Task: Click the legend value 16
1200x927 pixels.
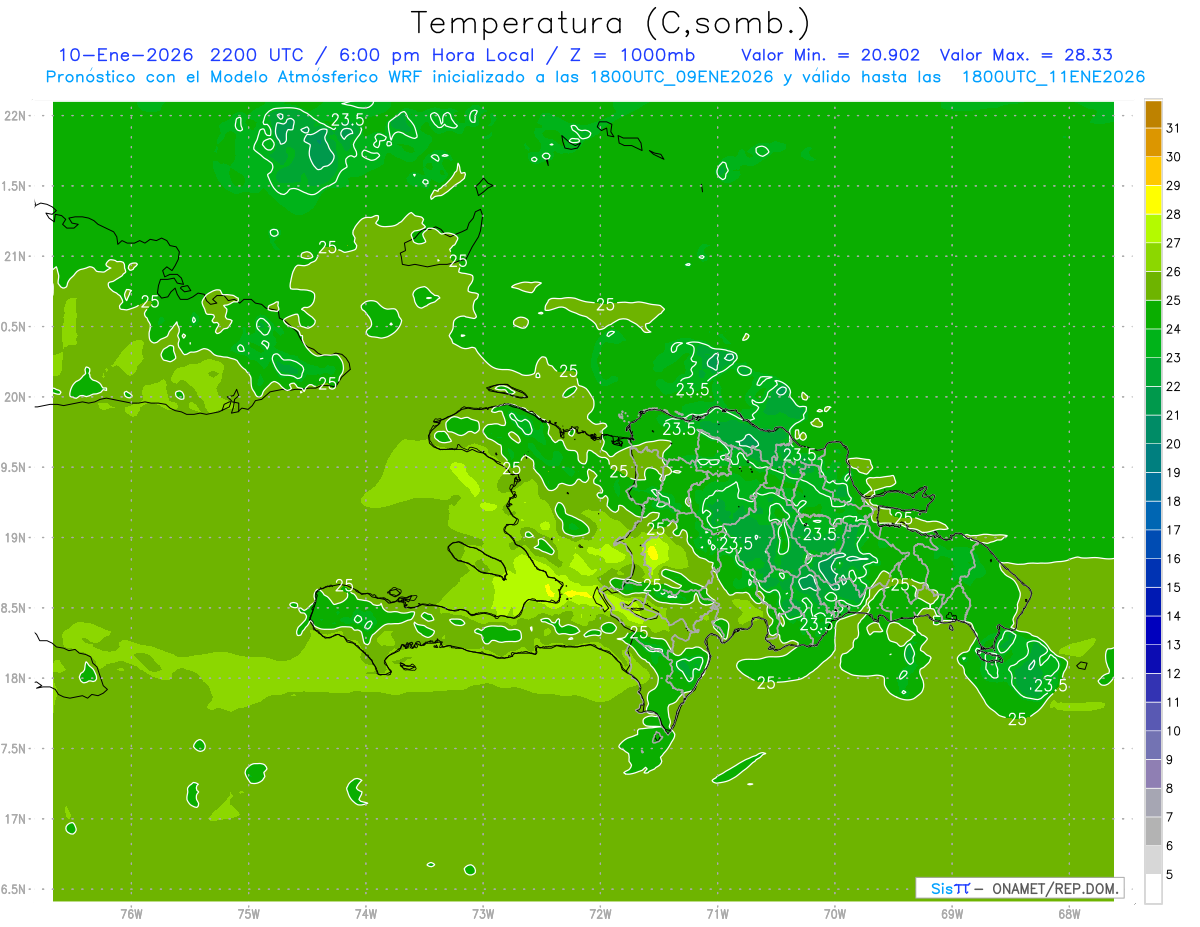Action: [1173, 558]
